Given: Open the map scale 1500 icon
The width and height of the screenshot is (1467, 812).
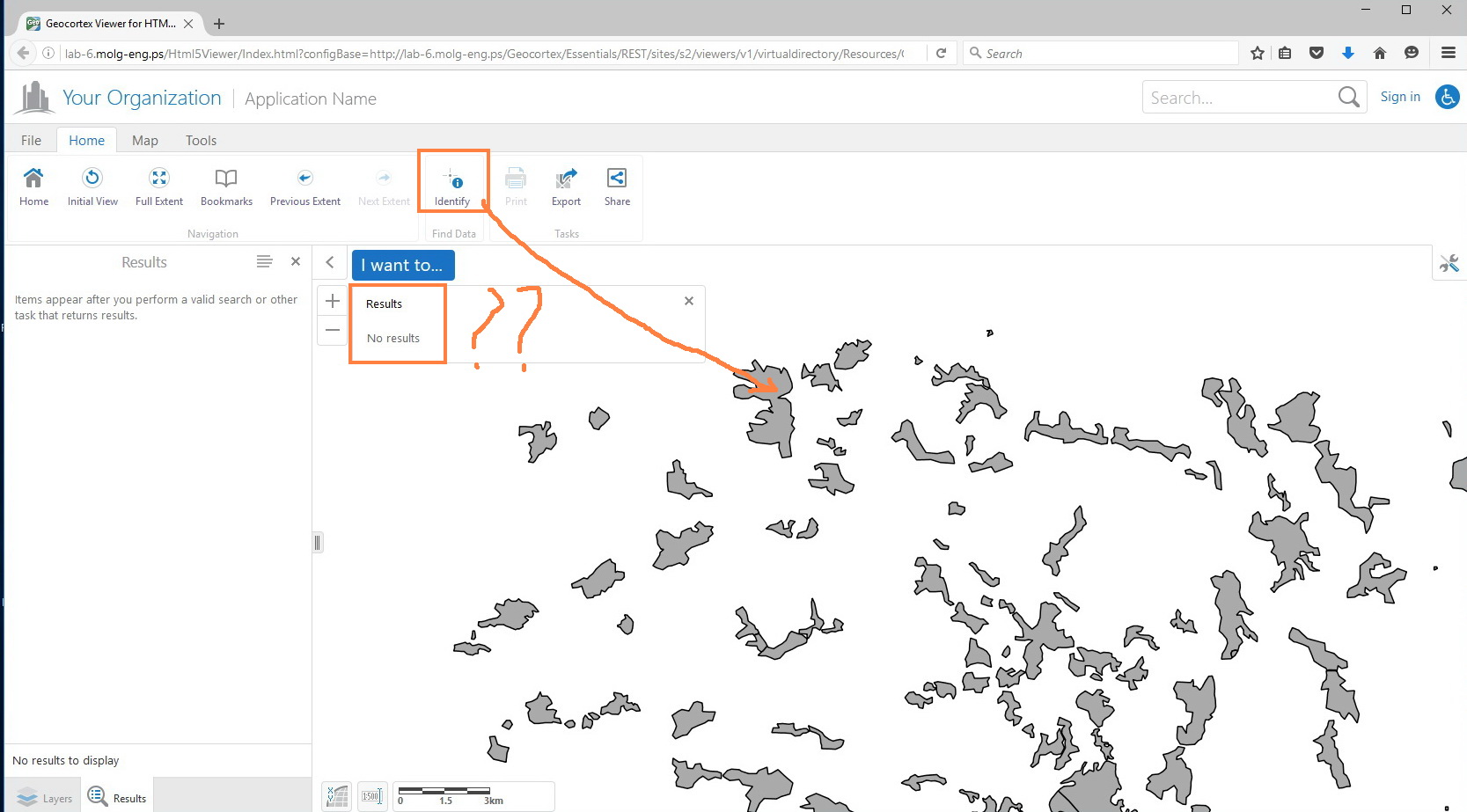Looking at the screenshot, I should [372, 796].
